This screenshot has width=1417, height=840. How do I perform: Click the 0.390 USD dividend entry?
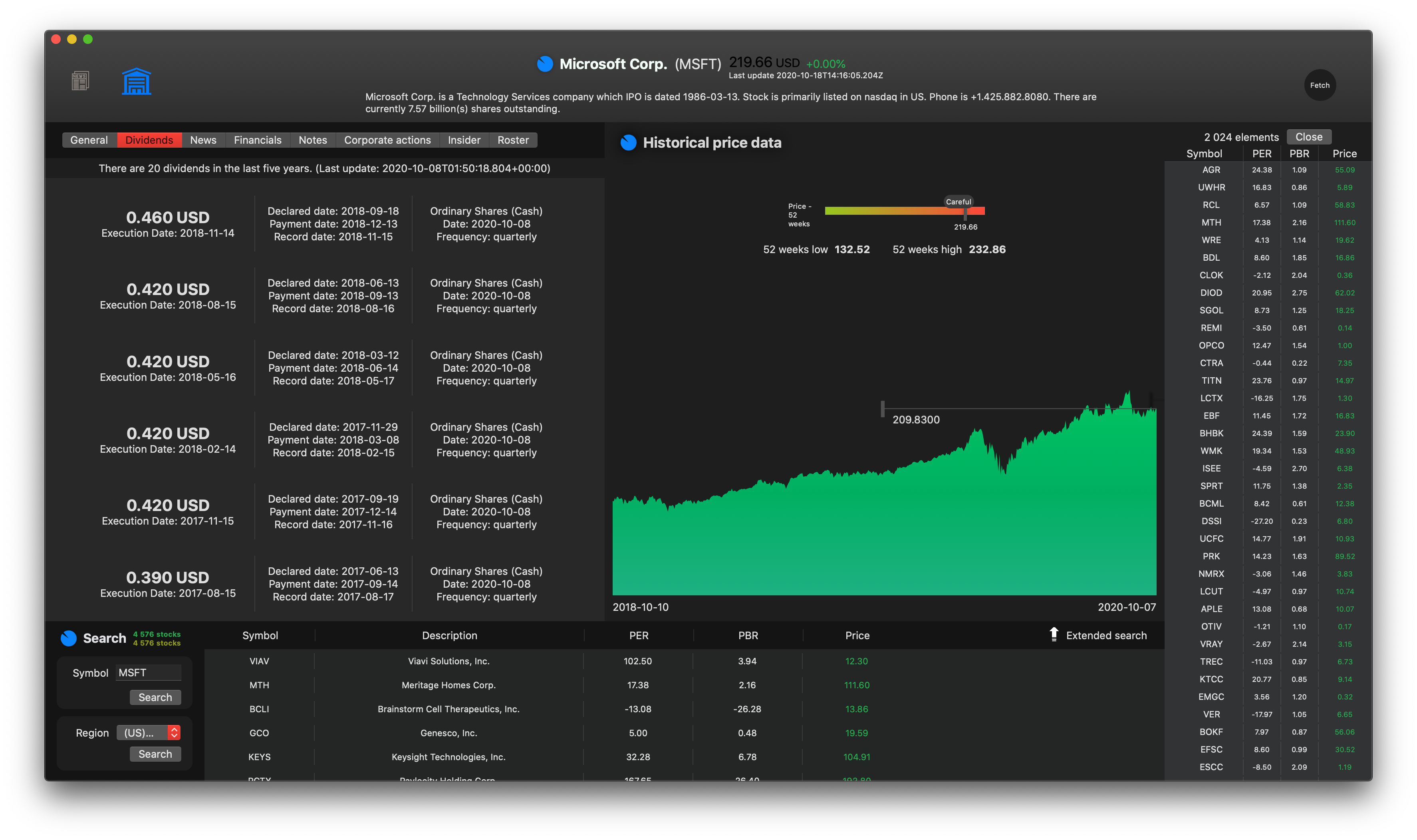(324, 584)
